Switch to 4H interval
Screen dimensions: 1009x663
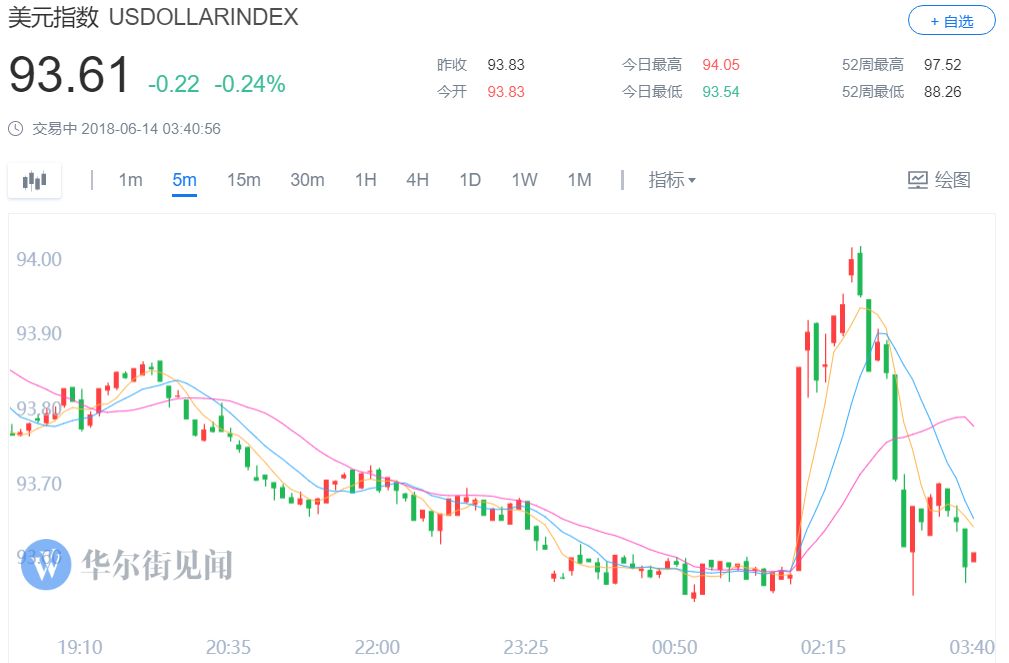pyautogui.click(x=417, y=180)
